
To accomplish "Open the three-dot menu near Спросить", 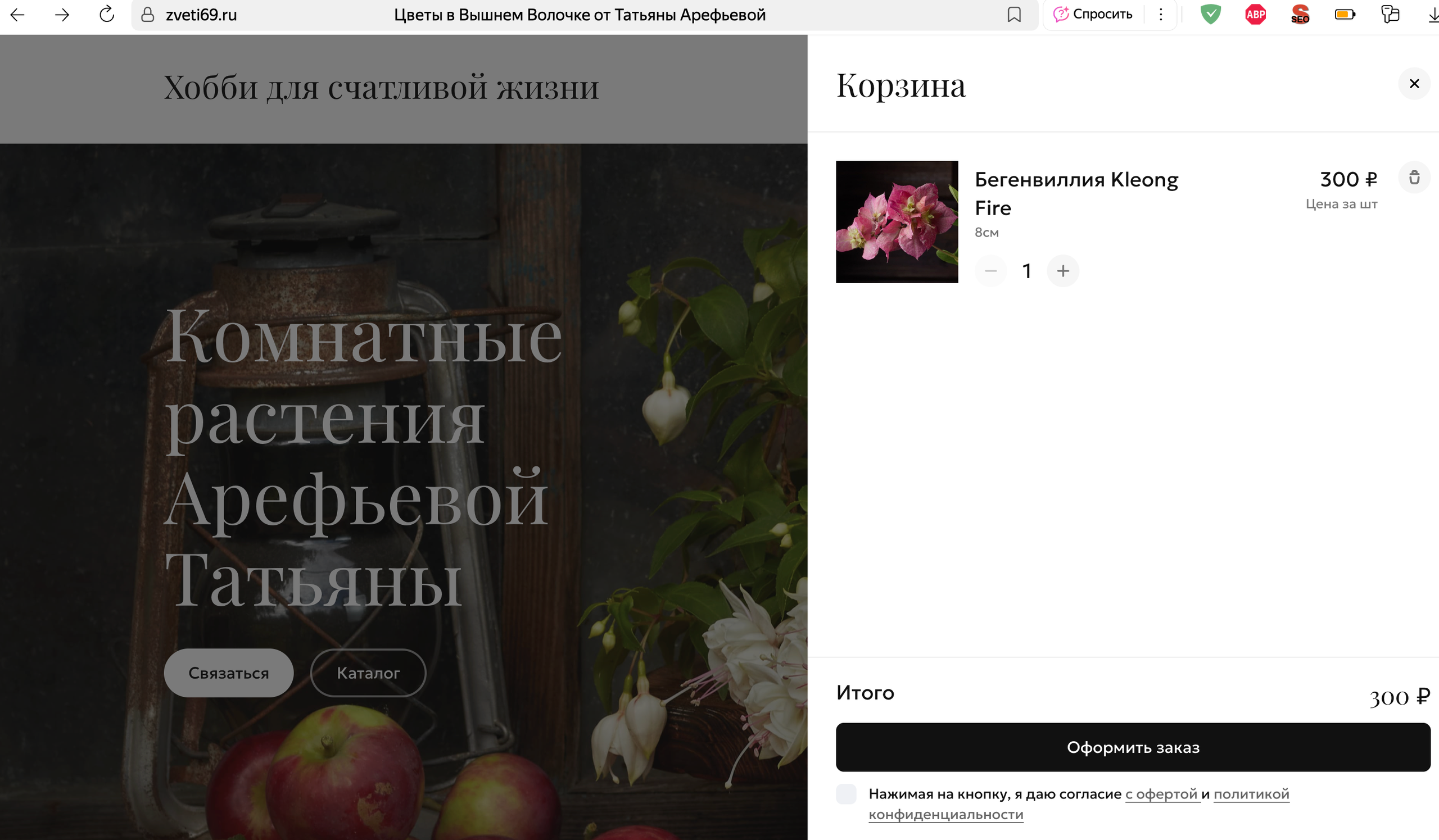I will pos(1160,15).
